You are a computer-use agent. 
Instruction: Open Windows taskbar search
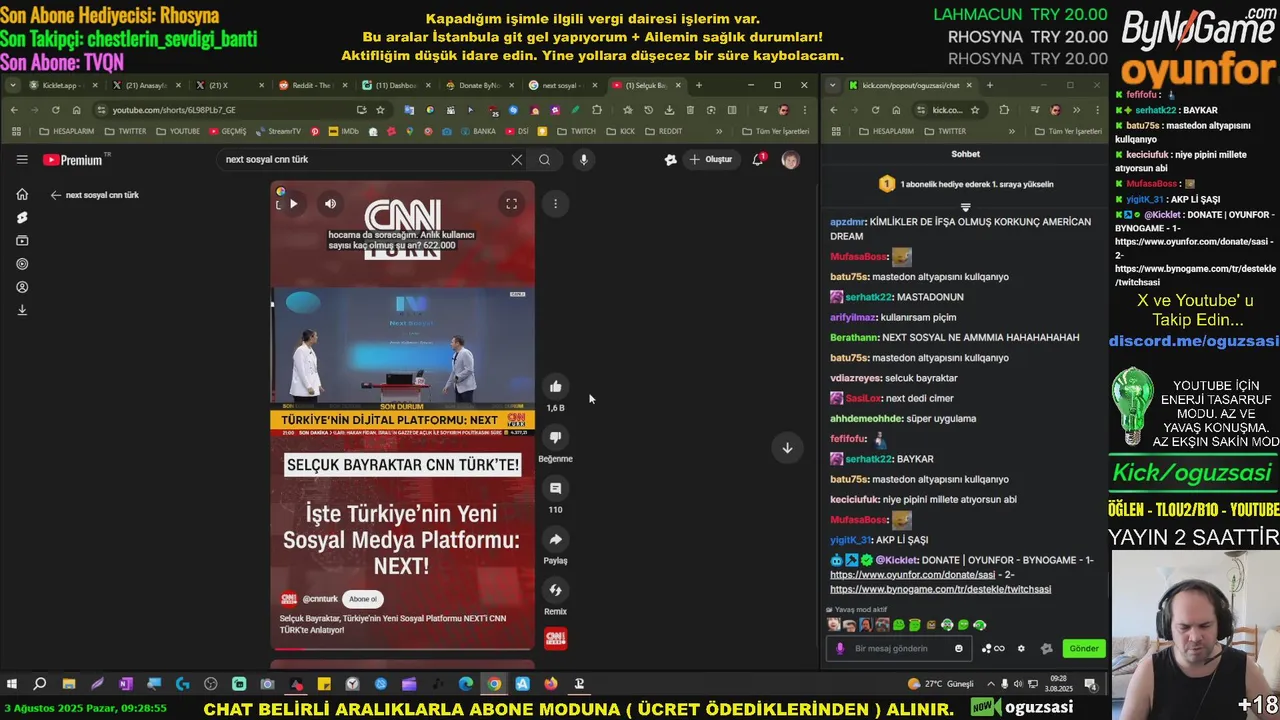tap(40, 684)
